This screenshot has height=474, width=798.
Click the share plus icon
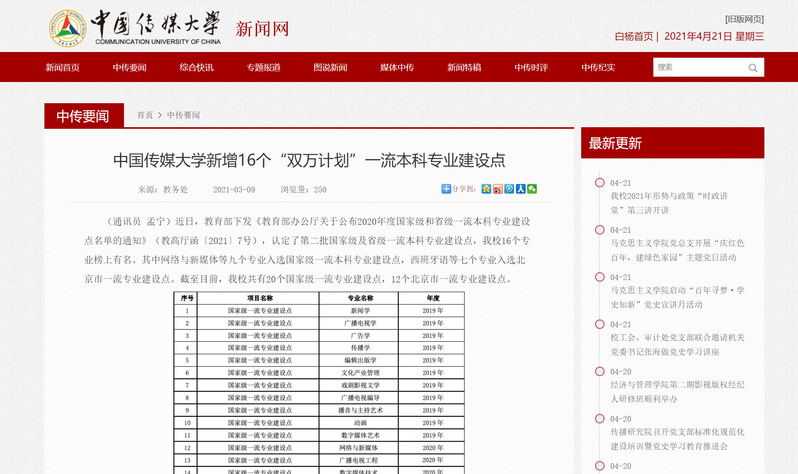pyautogui.click(x=446, y=188)
